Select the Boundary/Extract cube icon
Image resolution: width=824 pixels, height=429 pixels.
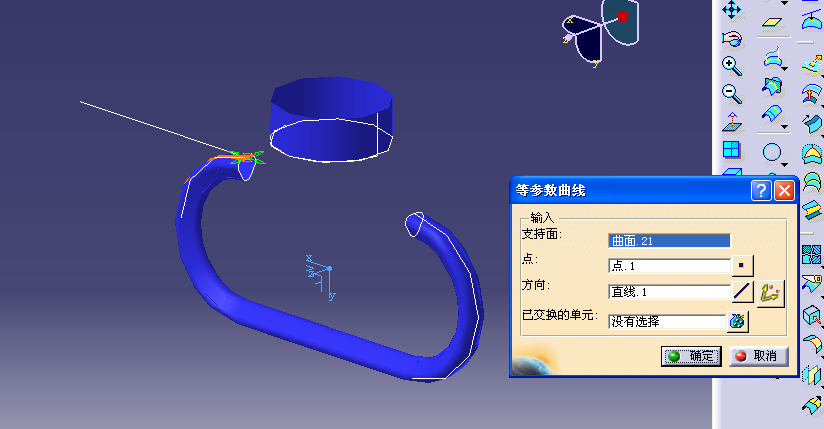coord(812,315)
